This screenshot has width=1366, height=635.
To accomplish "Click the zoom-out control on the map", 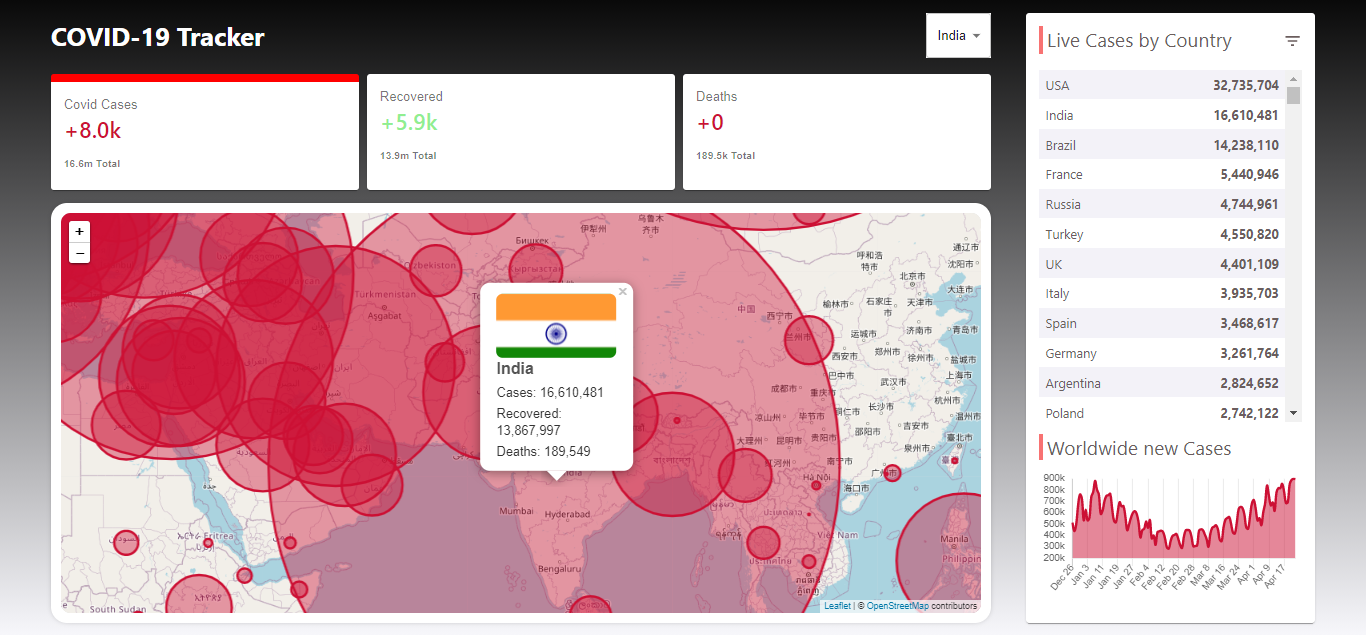I will pos(79,252).
